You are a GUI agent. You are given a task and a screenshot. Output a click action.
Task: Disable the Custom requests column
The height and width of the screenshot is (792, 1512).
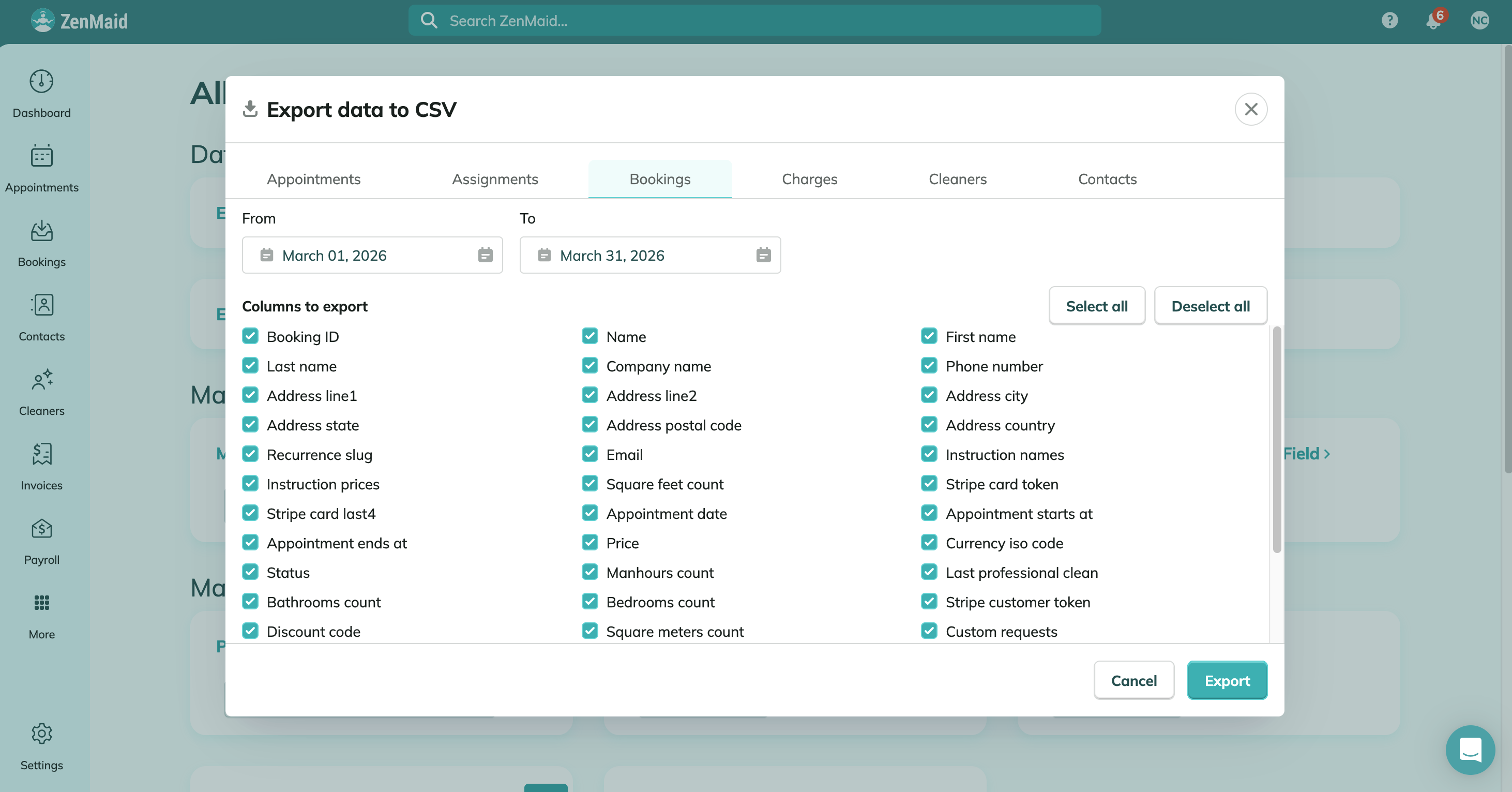click(x=929, y=631)
